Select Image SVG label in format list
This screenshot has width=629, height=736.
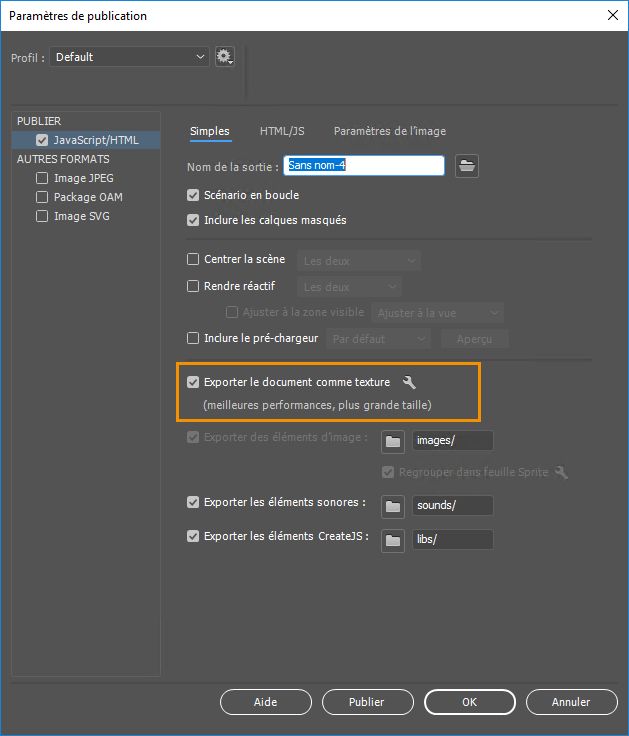pyautogui.click(x=82, y=216)
